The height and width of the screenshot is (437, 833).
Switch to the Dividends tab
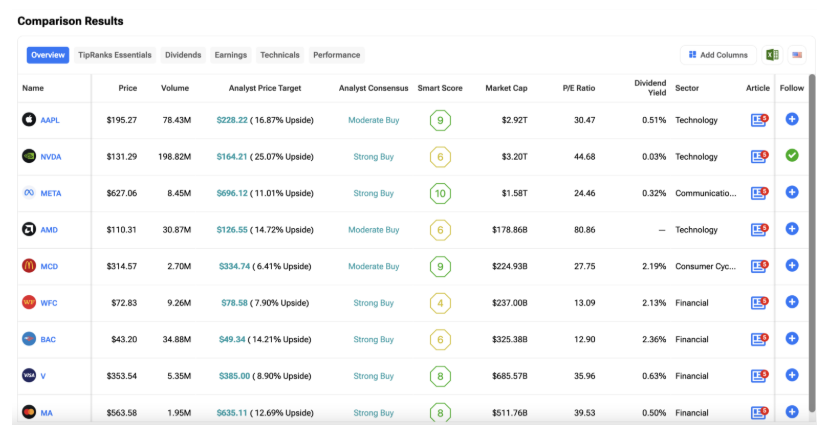click(x=183, y=55)
